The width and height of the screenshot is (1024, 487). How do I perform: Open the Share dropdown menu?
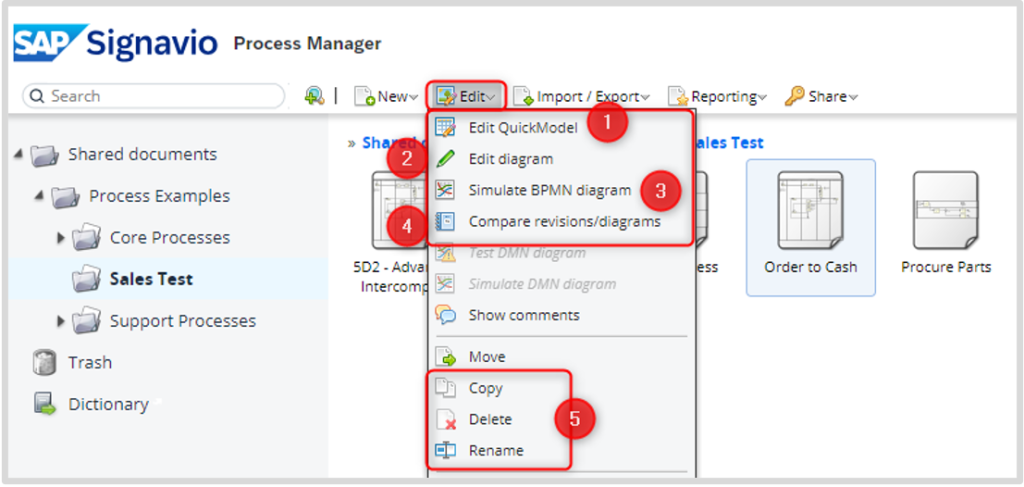tap(822, 97)
